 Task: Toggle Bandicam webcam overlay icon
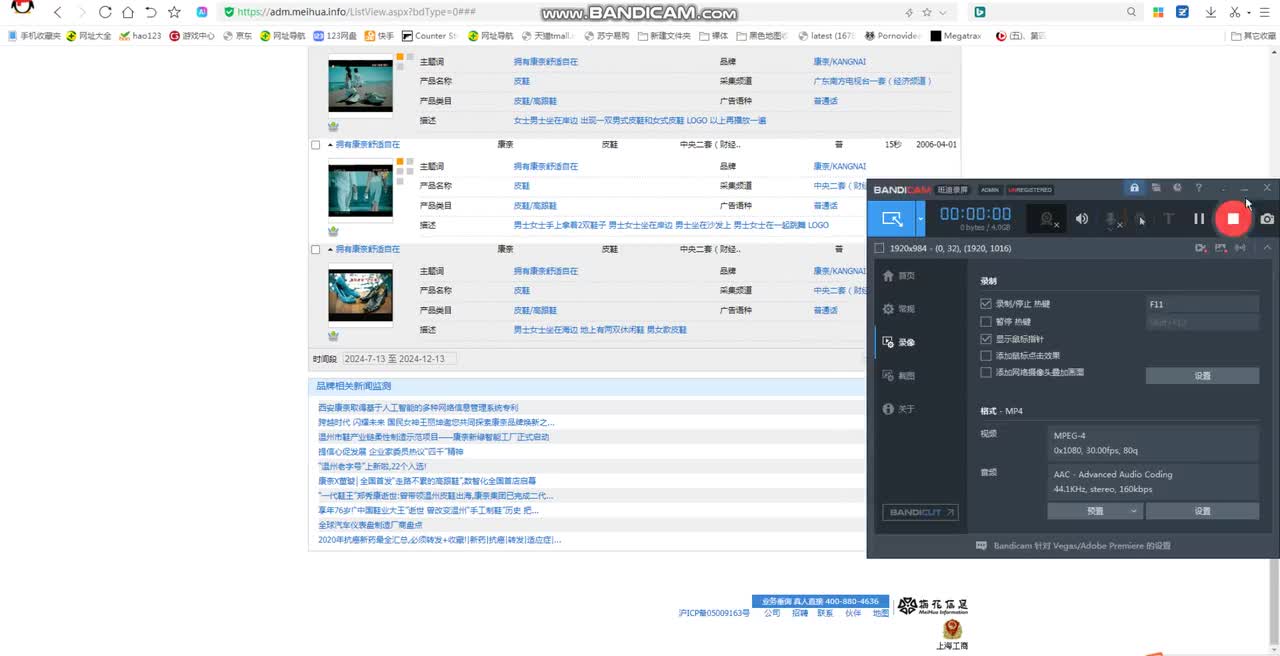click(1048, 219)
